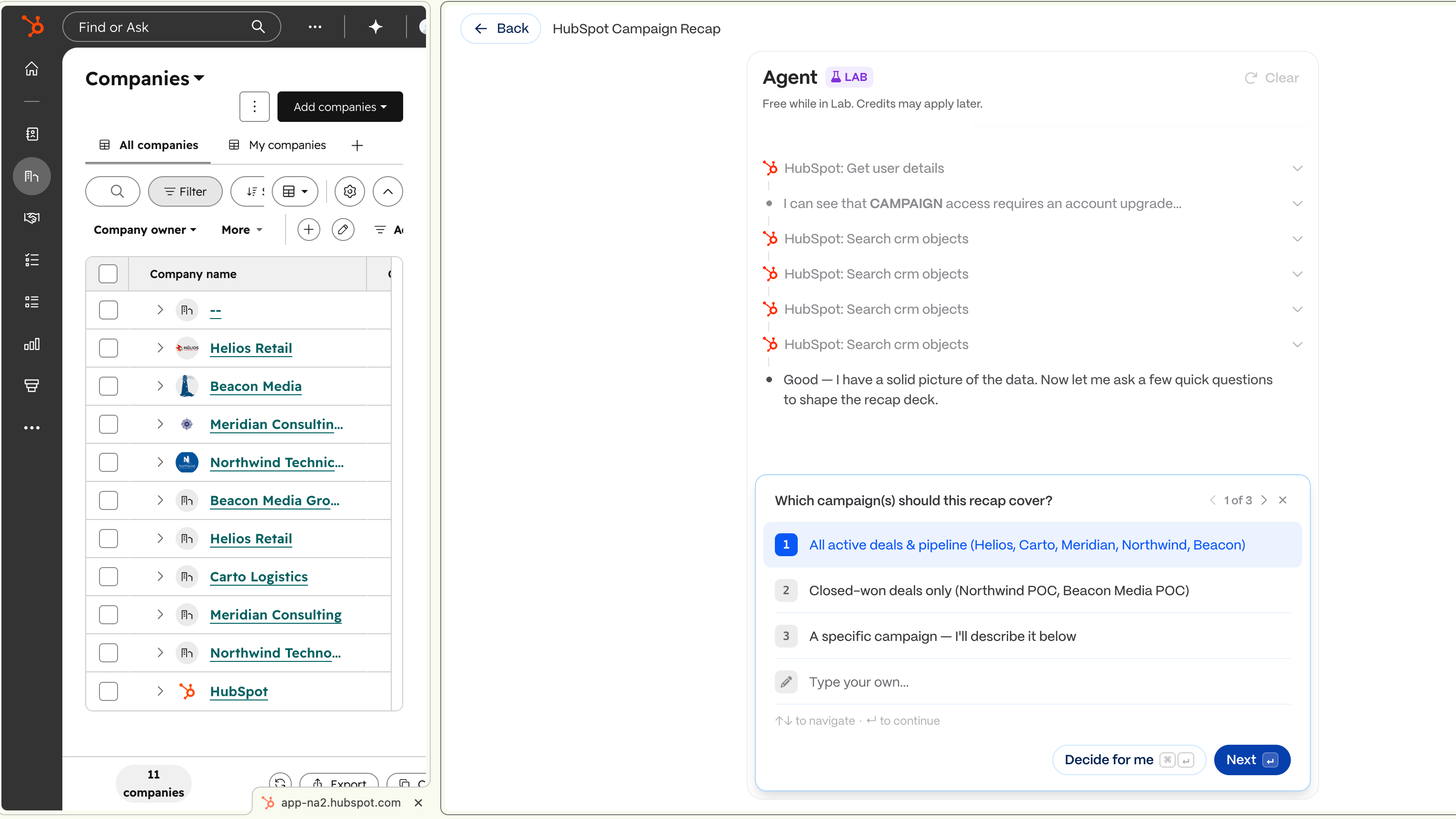Open the Home icon in sidebar

pyautogui.click(x=31, y=69)
